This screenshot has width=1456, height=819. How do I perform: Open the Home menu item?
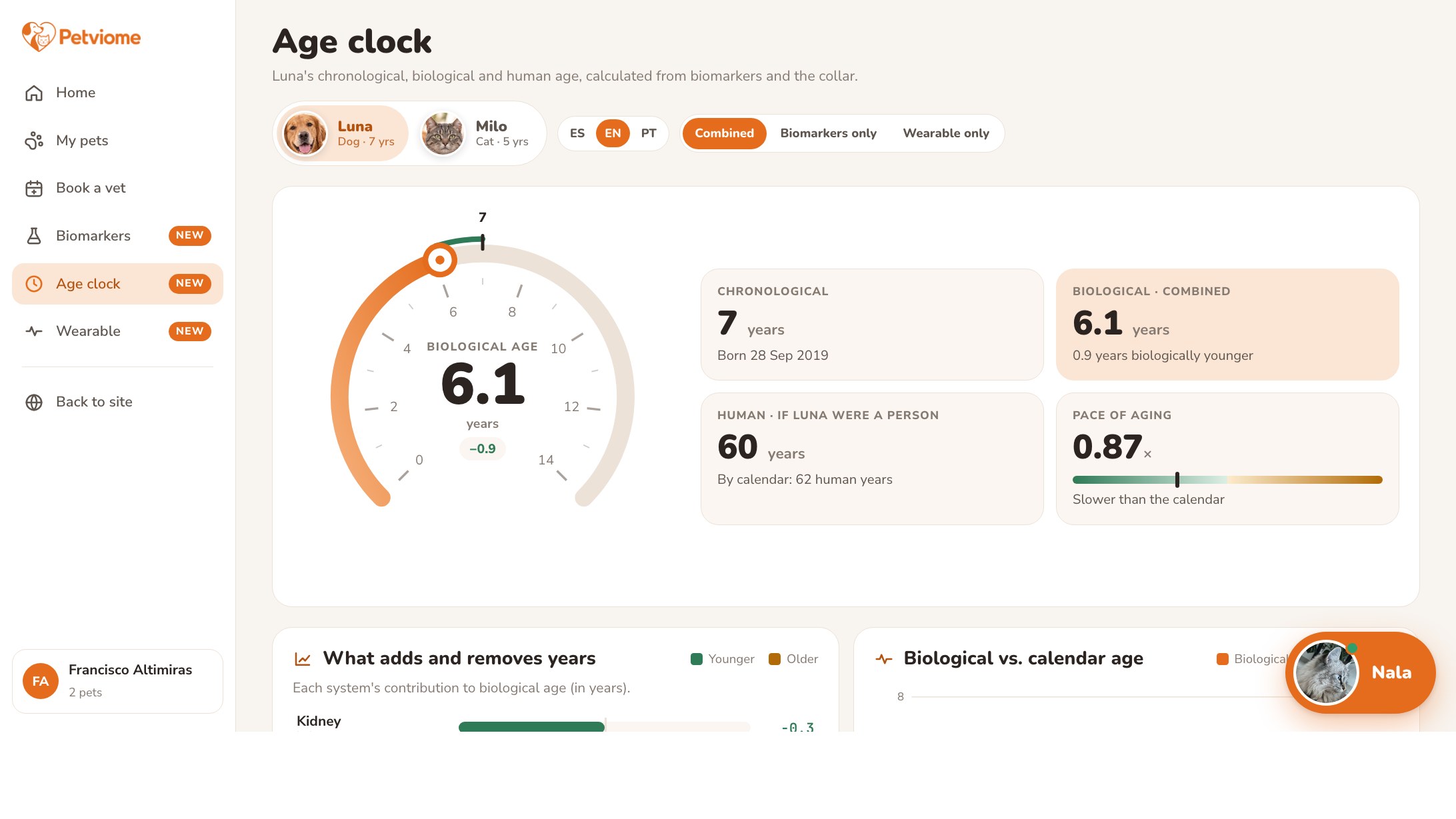click(117, 93)
